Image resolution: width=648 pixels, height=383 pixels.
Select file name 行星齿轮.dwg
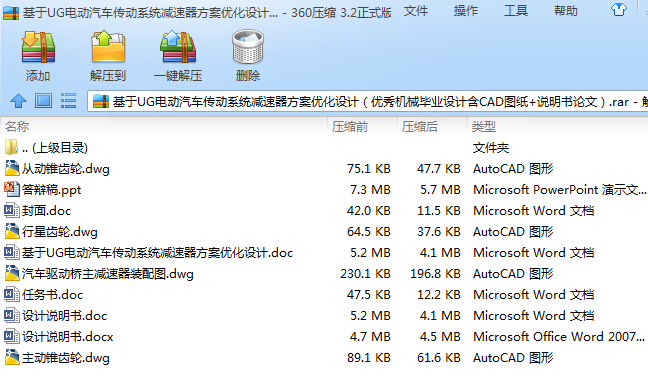click(60, 232)
